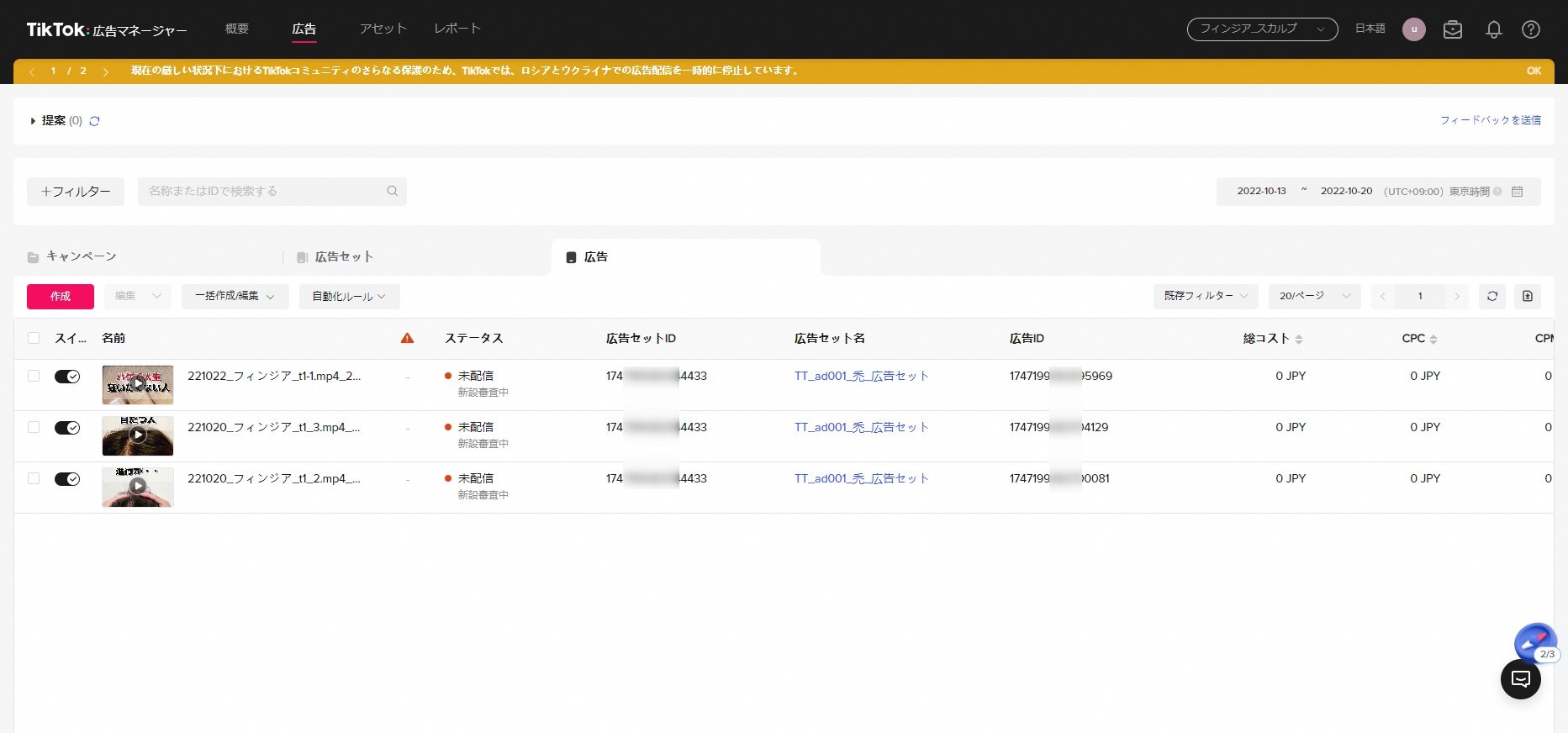Select the checkbox for 221020_フィンジア_t1_3 ad
1568x733 pixels.
tap(34, 427)
